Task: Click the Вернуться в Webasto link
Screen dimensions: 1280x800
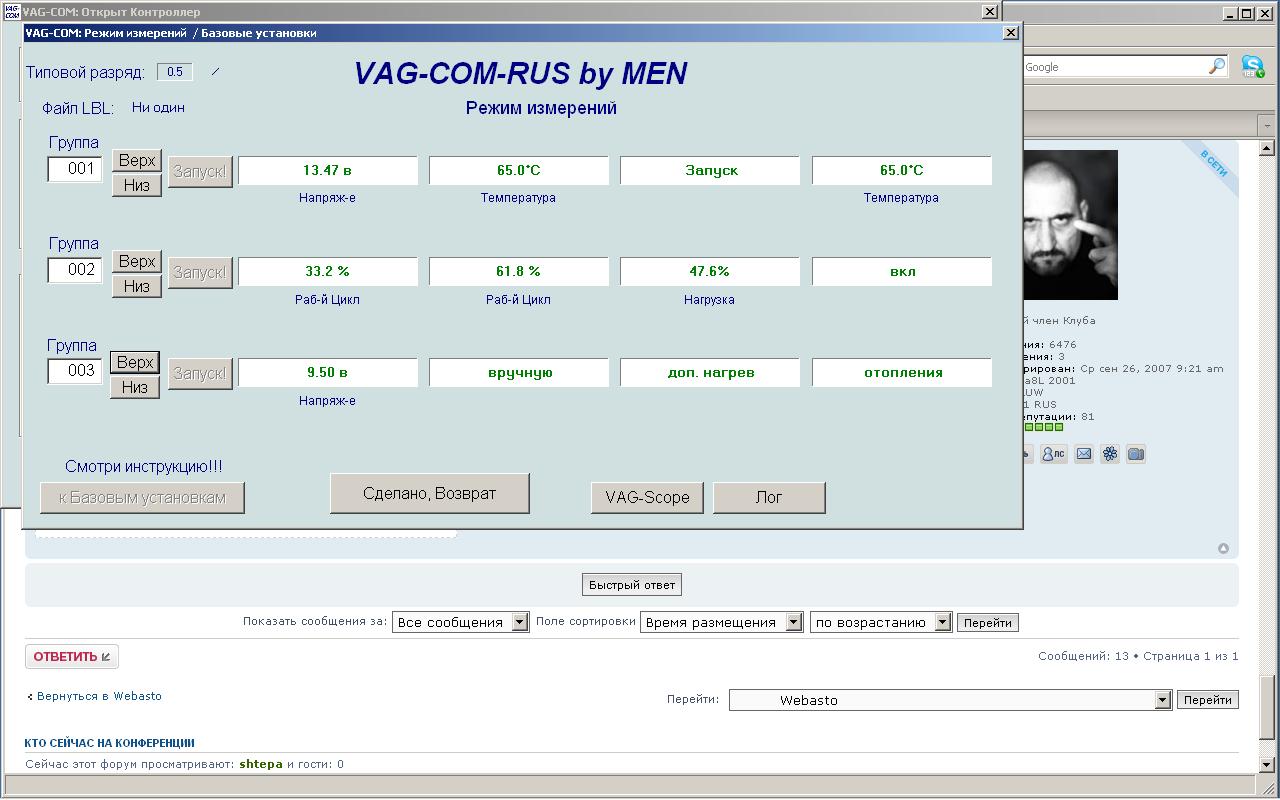Action: (x=98, y=696)
